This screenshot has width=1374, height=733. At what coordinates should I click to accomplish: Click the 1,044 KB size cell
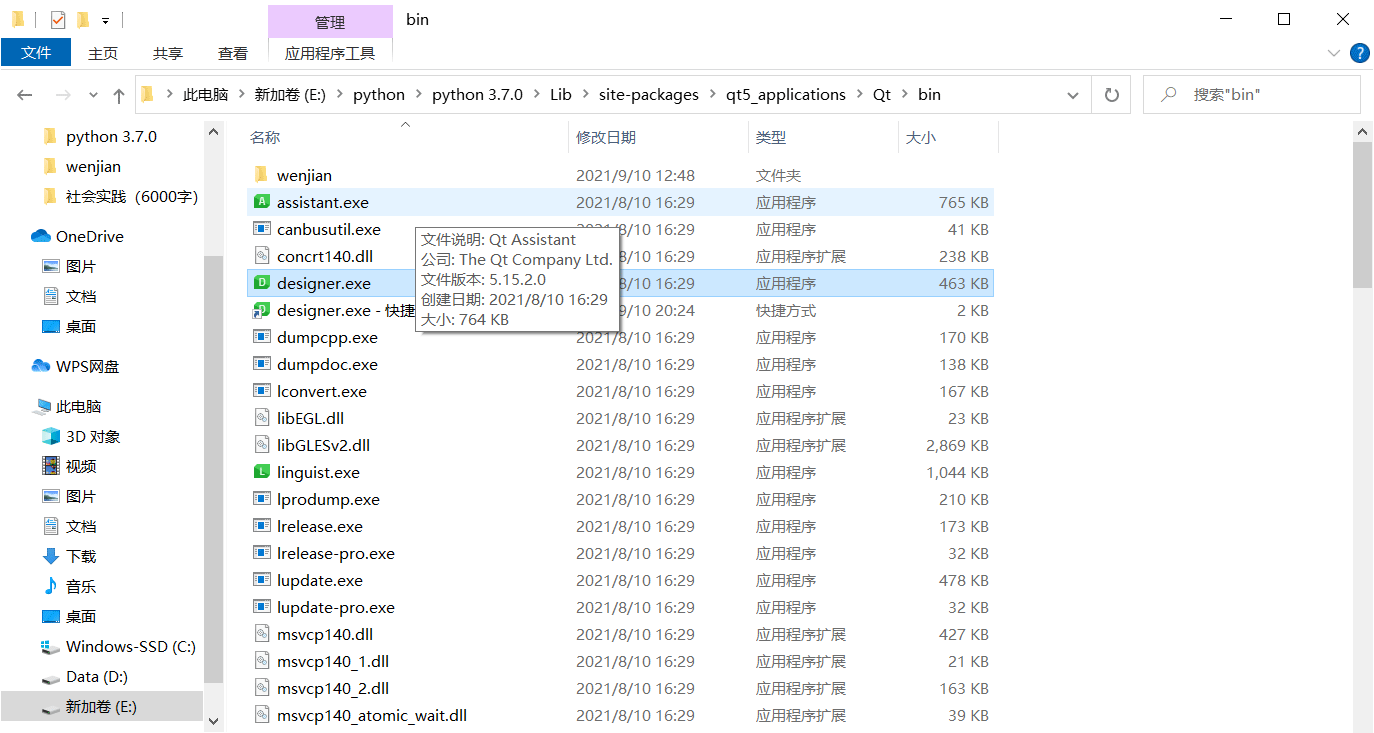coord(957,472)
